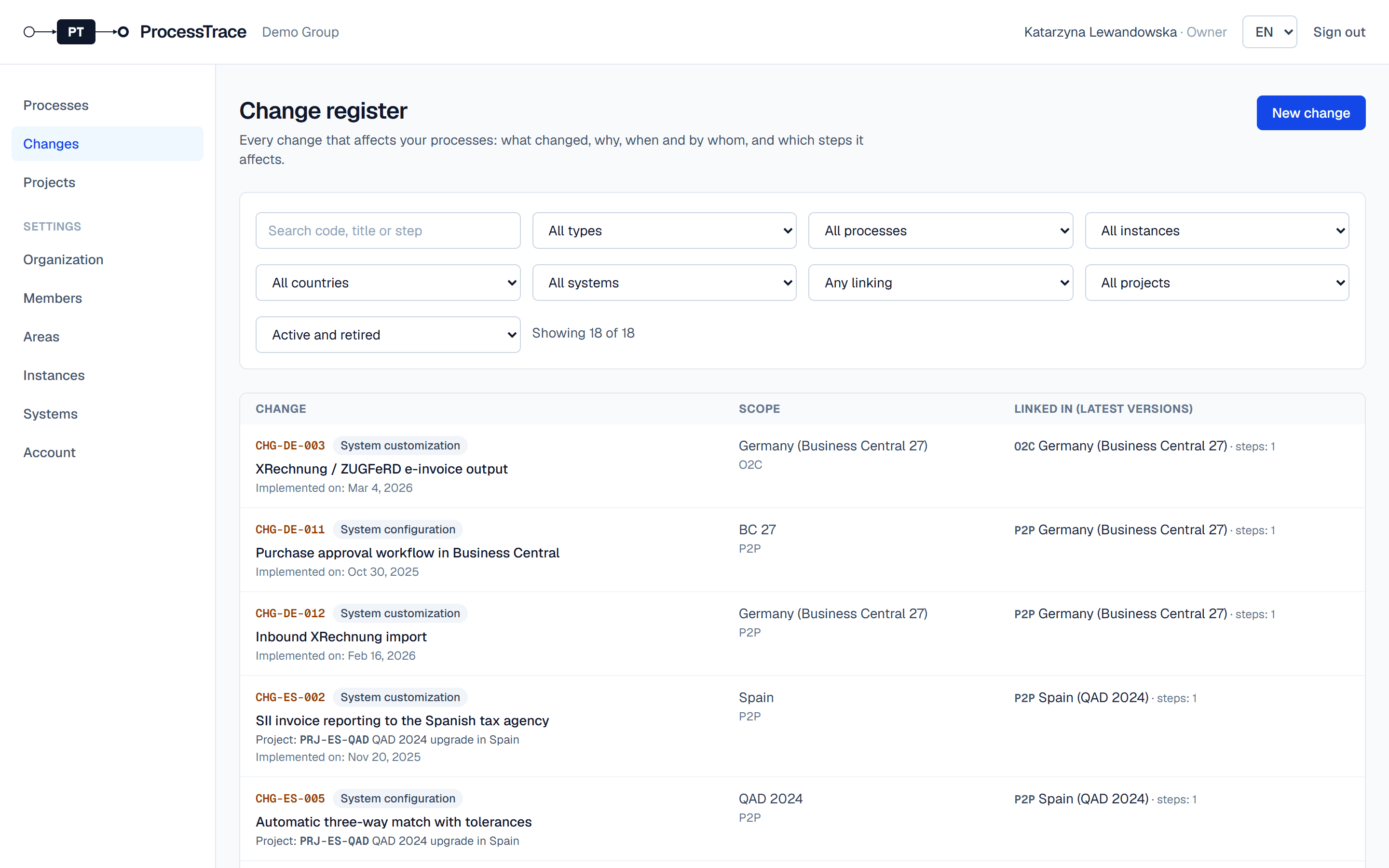Open Account settings
Screen dimensions: 1389x868
(108, 452)
